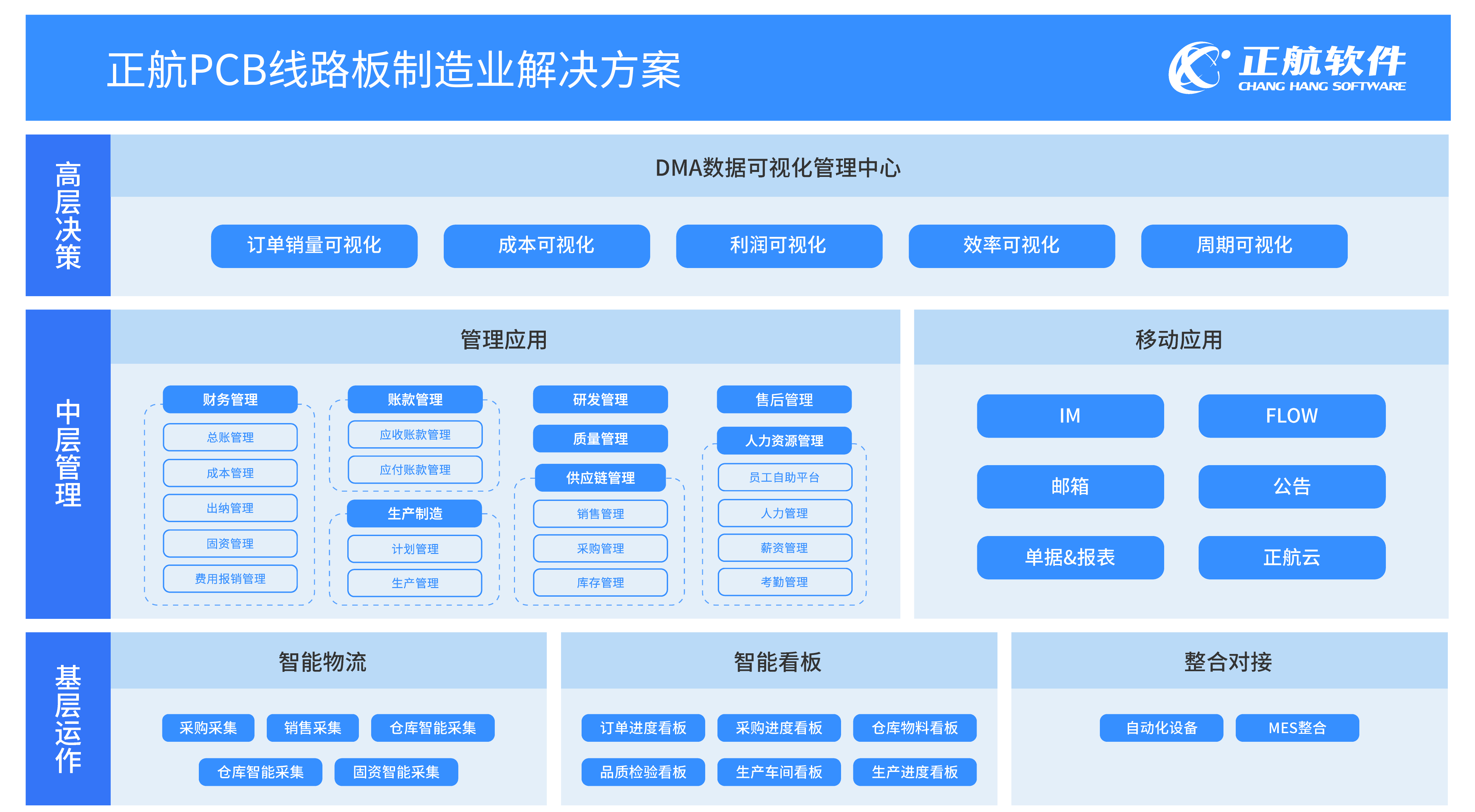The width and height of the screenshot is (1475, 812).
Task: Open 成本可视化
Action: (x=546, y=245)
